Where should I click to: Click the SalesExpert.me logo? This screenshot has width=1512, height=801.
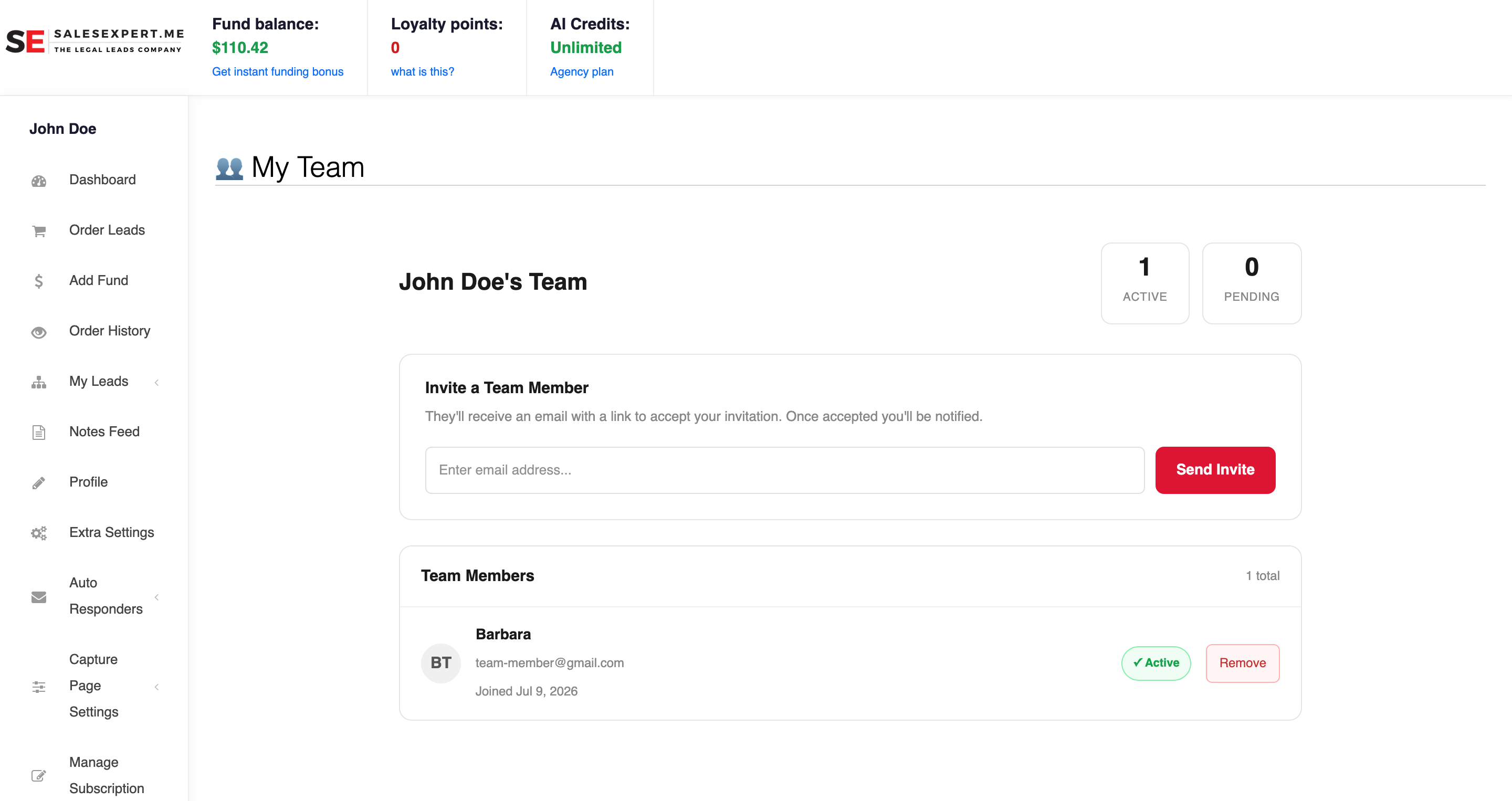coord(94,41)
